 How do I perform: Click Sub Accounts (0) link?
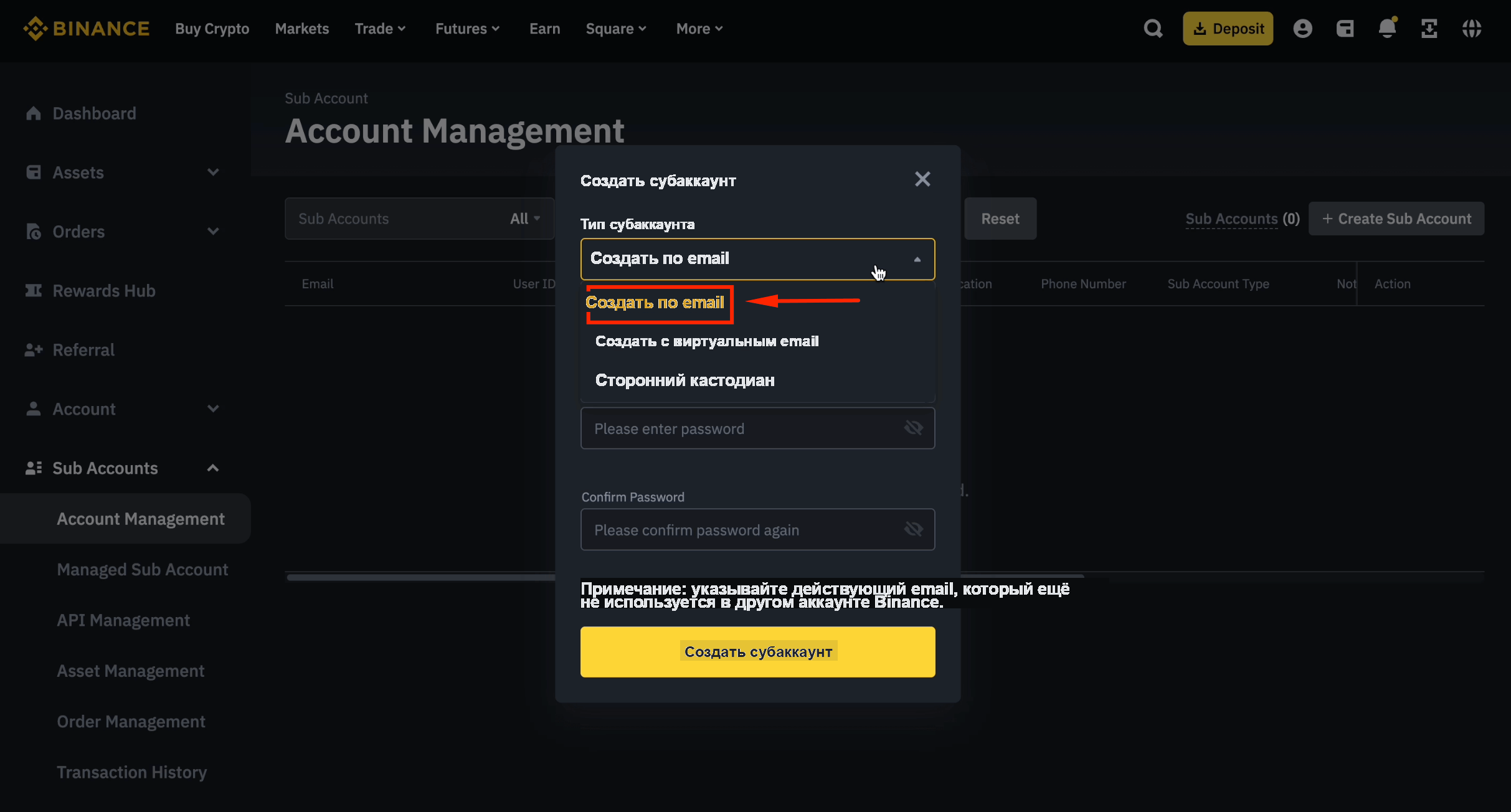click(x=1243, y=219)
